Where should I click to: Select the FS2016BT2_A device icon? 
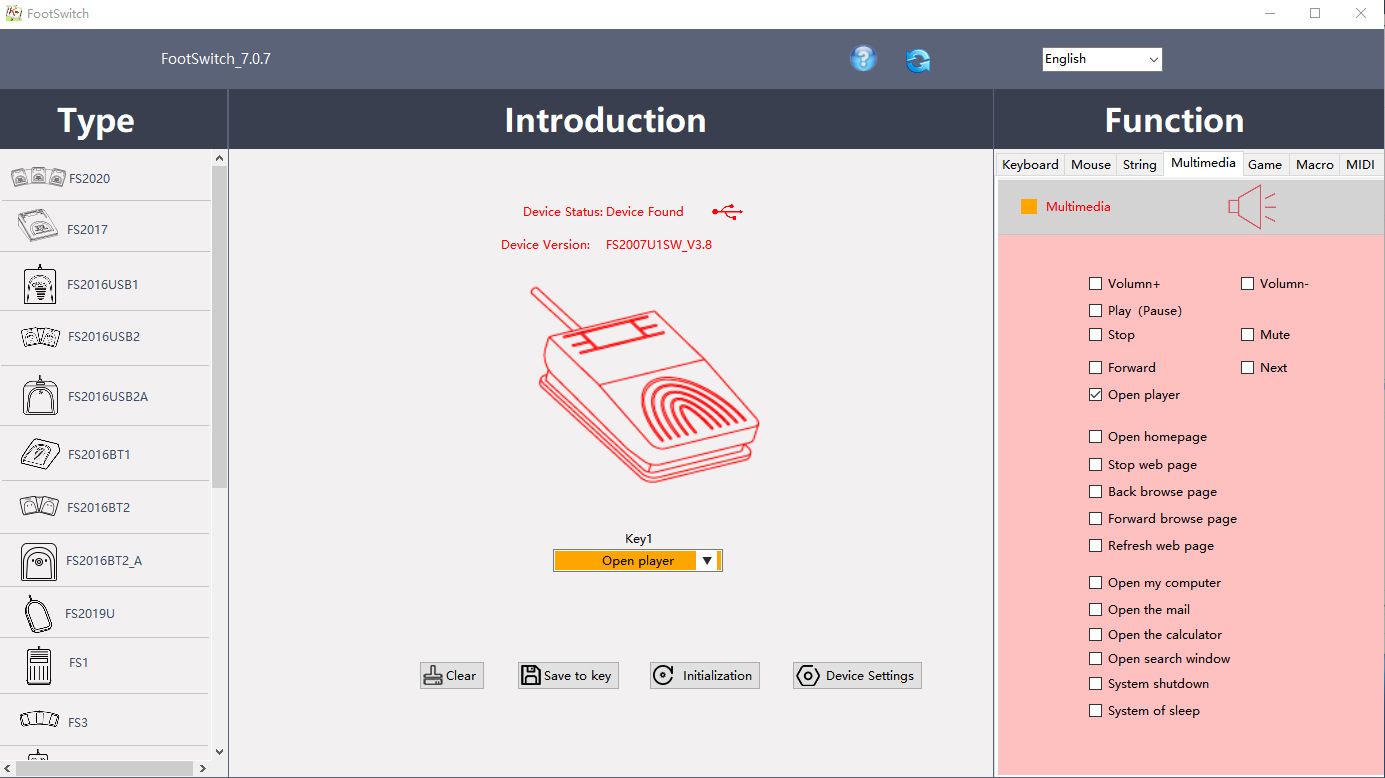pyautogui.click(x=39, y=561)
